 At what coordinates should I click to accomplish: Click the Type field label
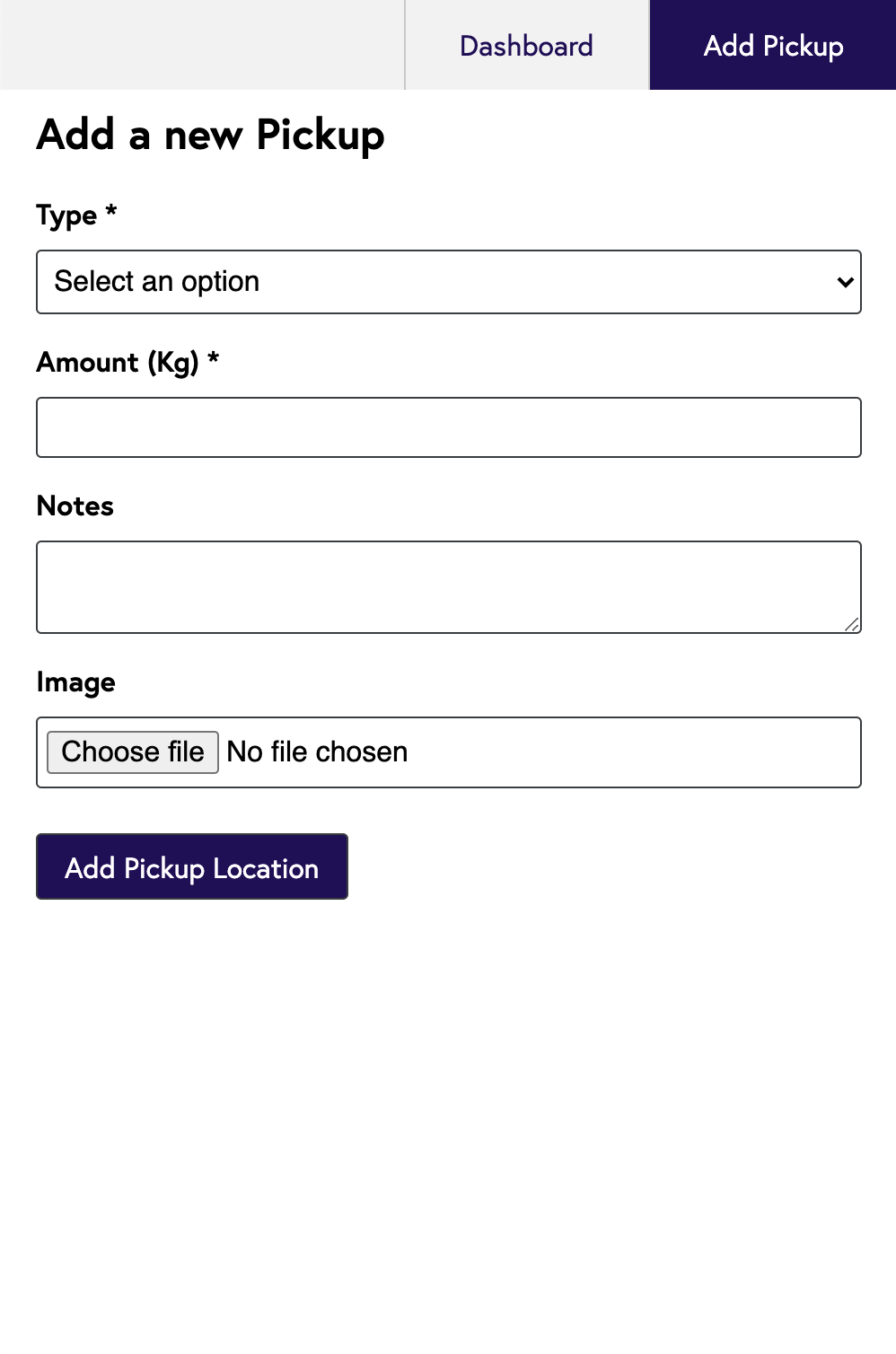pos(66,215)
